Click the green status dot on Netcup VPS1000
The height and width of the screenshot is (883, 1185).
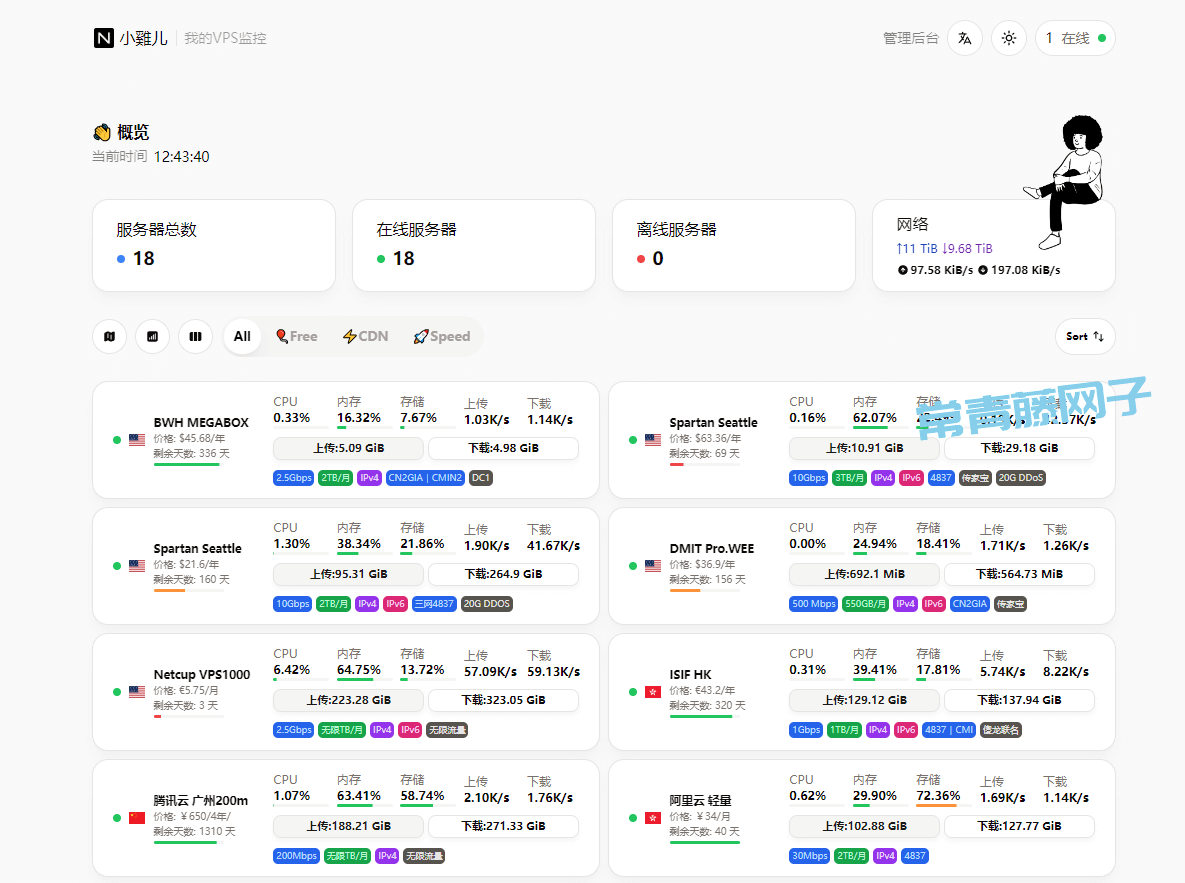(116, 692)
